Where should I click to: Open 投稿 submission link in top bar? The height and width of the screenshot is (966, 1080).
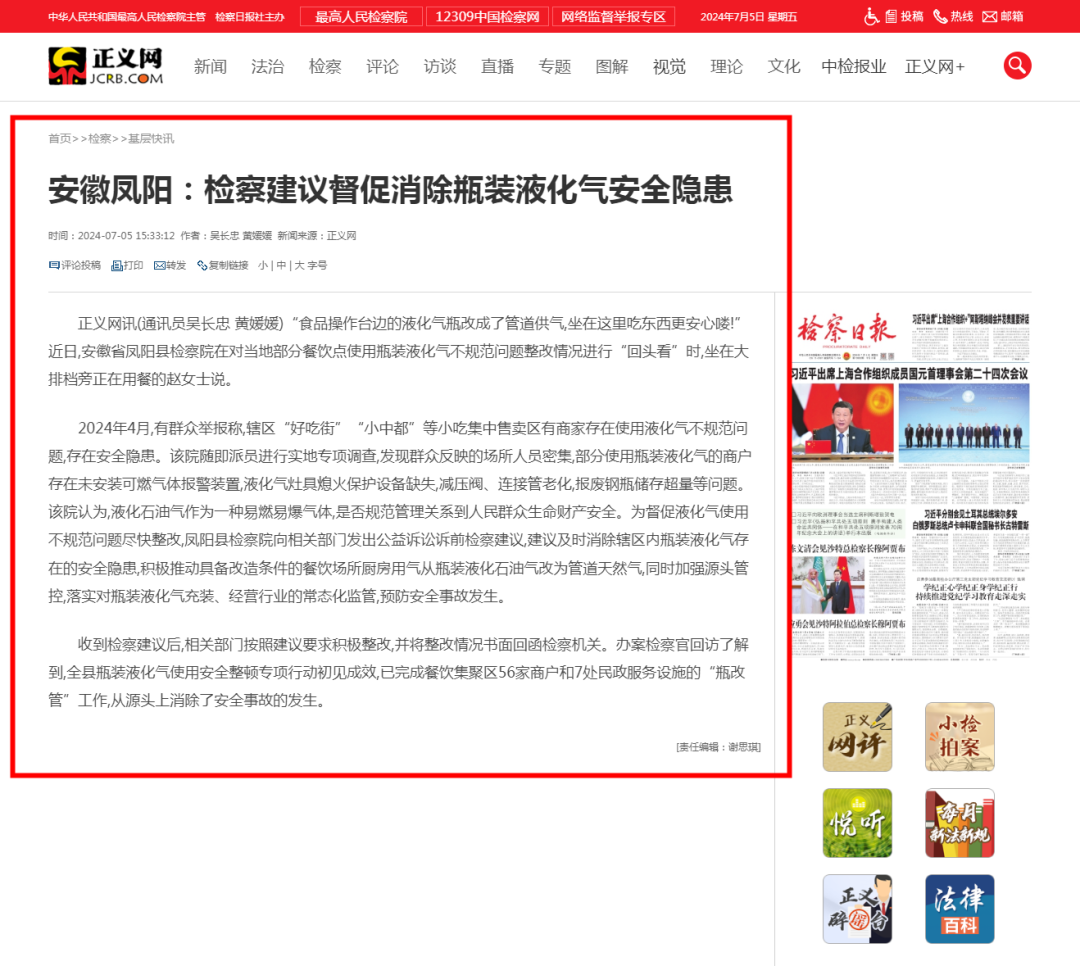tap(904, 17)
